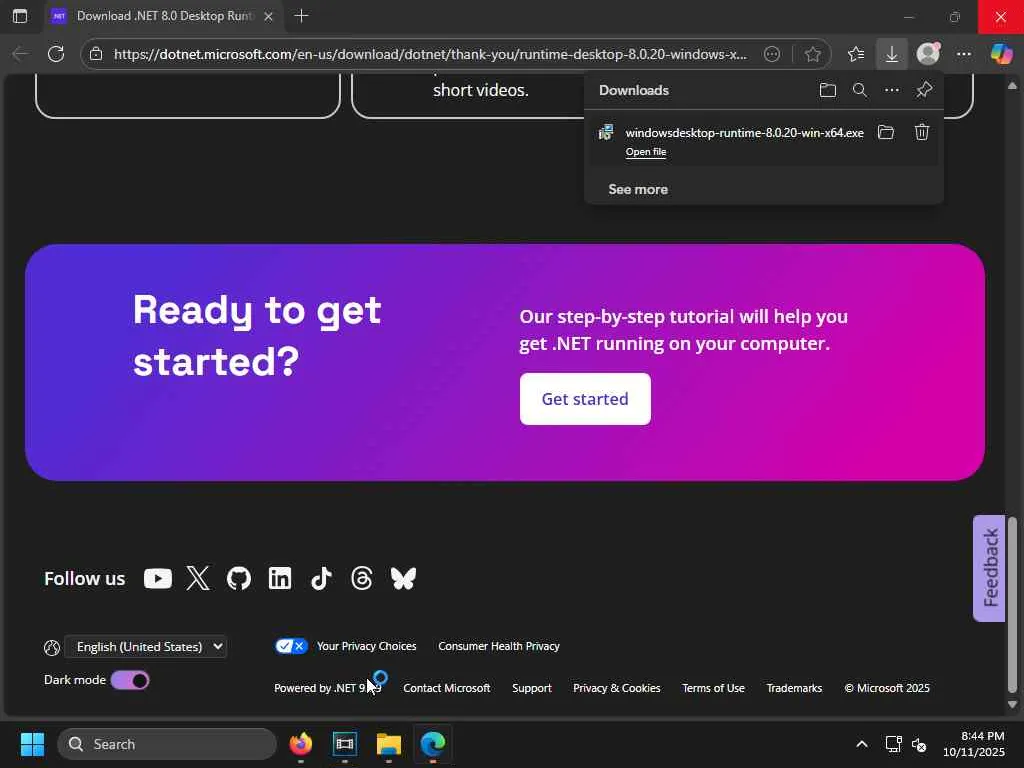
Task: Open Contact Microsoft footer link
Action: [x=447, y=688]
